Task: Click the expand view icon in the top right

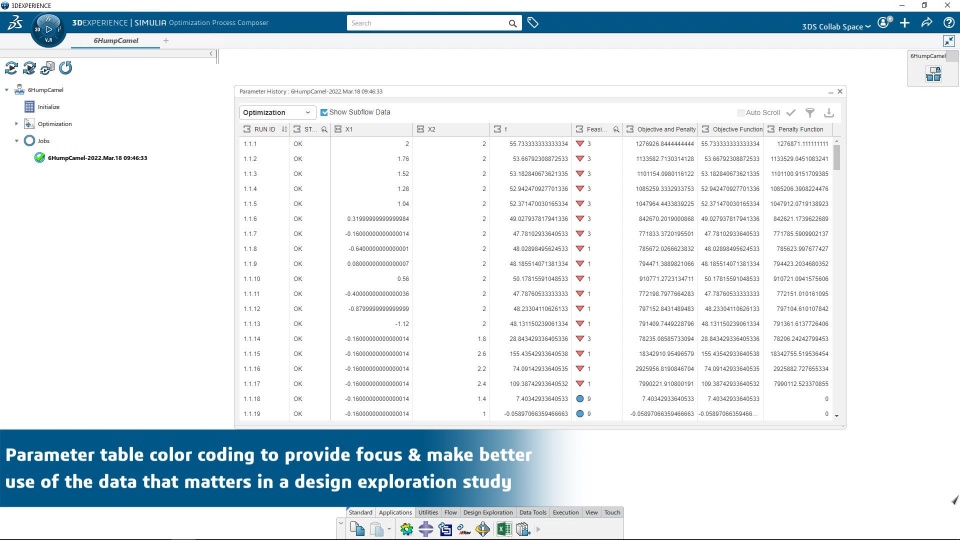Action: click(949, 41)
